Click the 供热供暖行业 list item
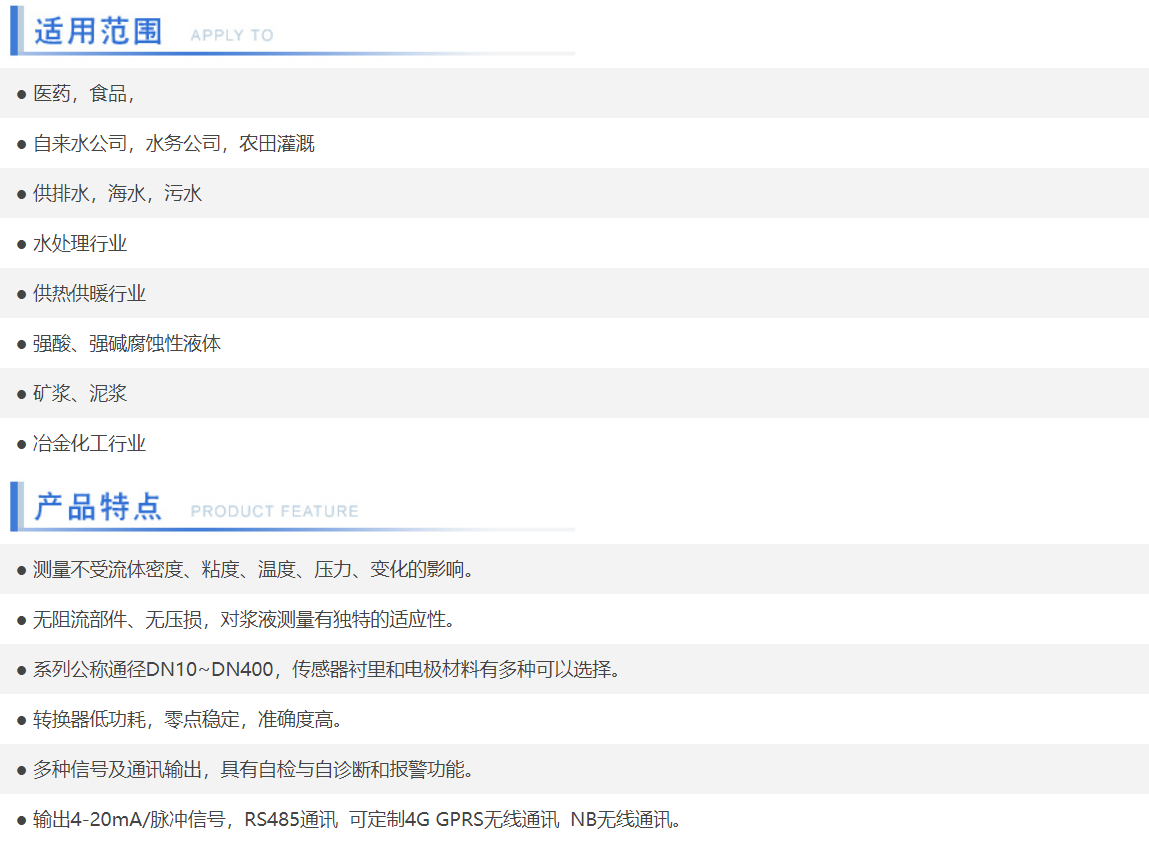The image size is (1149, 850). click(x=89, y=294)
